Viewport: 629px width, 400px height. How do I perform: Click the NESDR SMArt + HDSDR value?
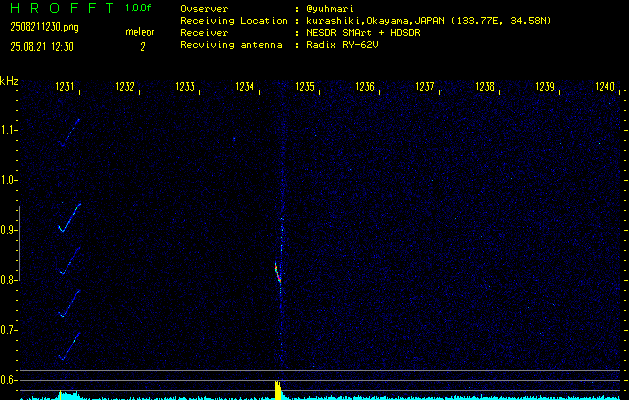point(363,33)
